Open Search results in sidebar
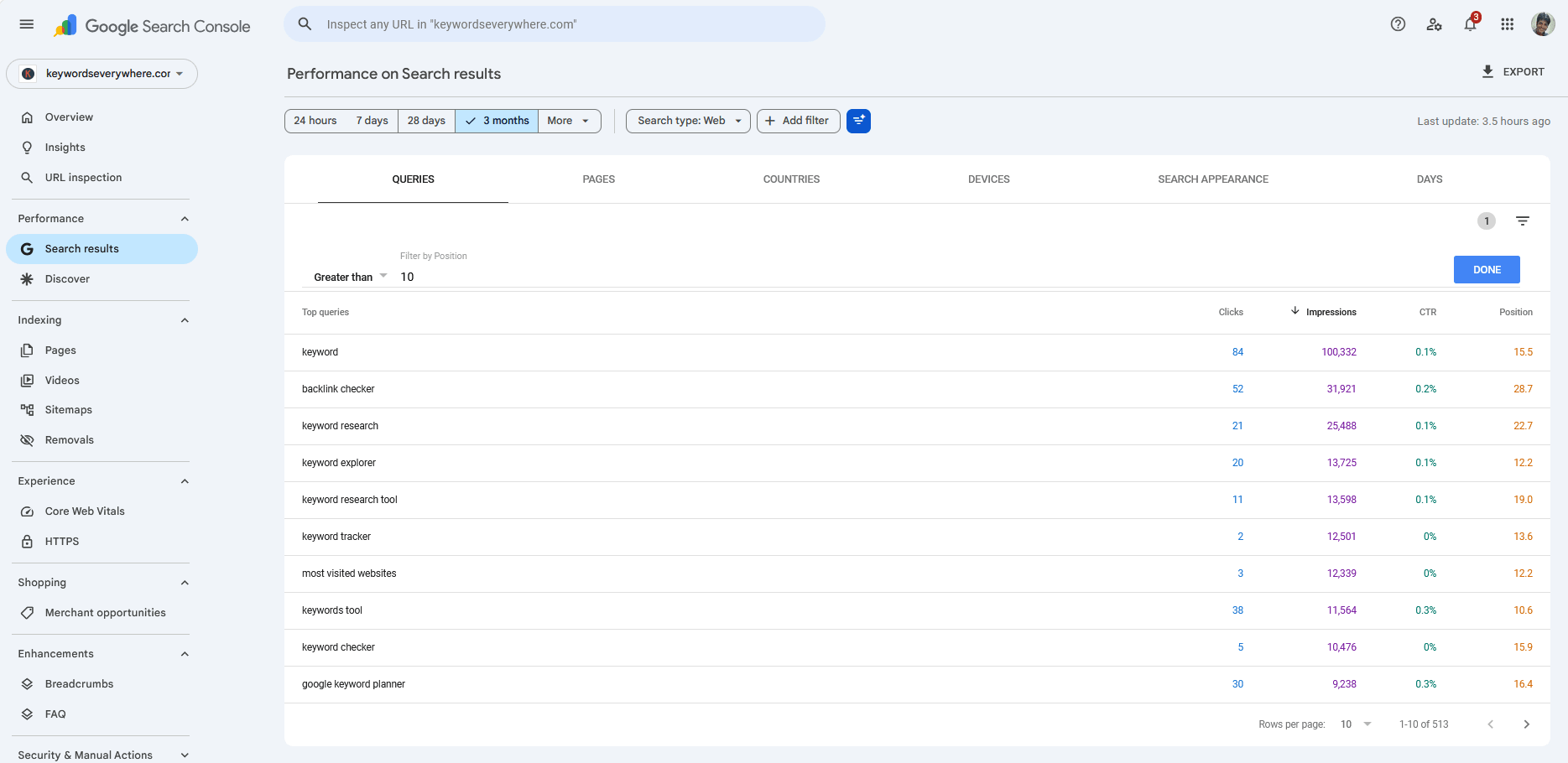The height and width of the screenshot is (763, 1568). pyautogui.click(x=102, y=249)
